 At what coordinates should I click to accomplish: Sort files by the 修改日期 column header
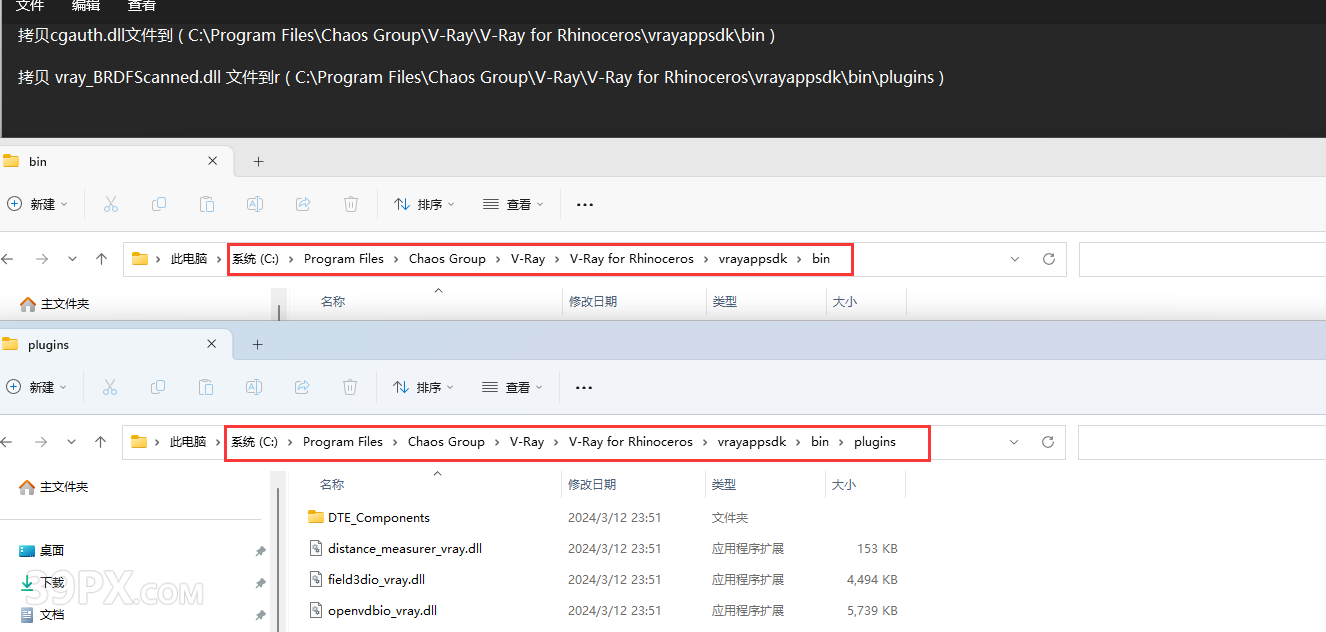(593, 484)
